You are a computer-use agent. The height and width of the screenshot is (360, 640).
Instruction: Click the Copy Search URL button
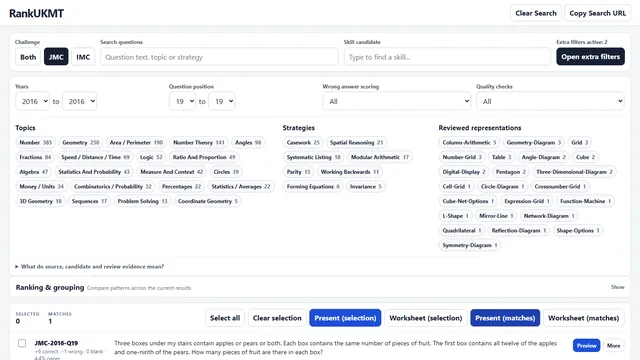(x=597, y=13)
